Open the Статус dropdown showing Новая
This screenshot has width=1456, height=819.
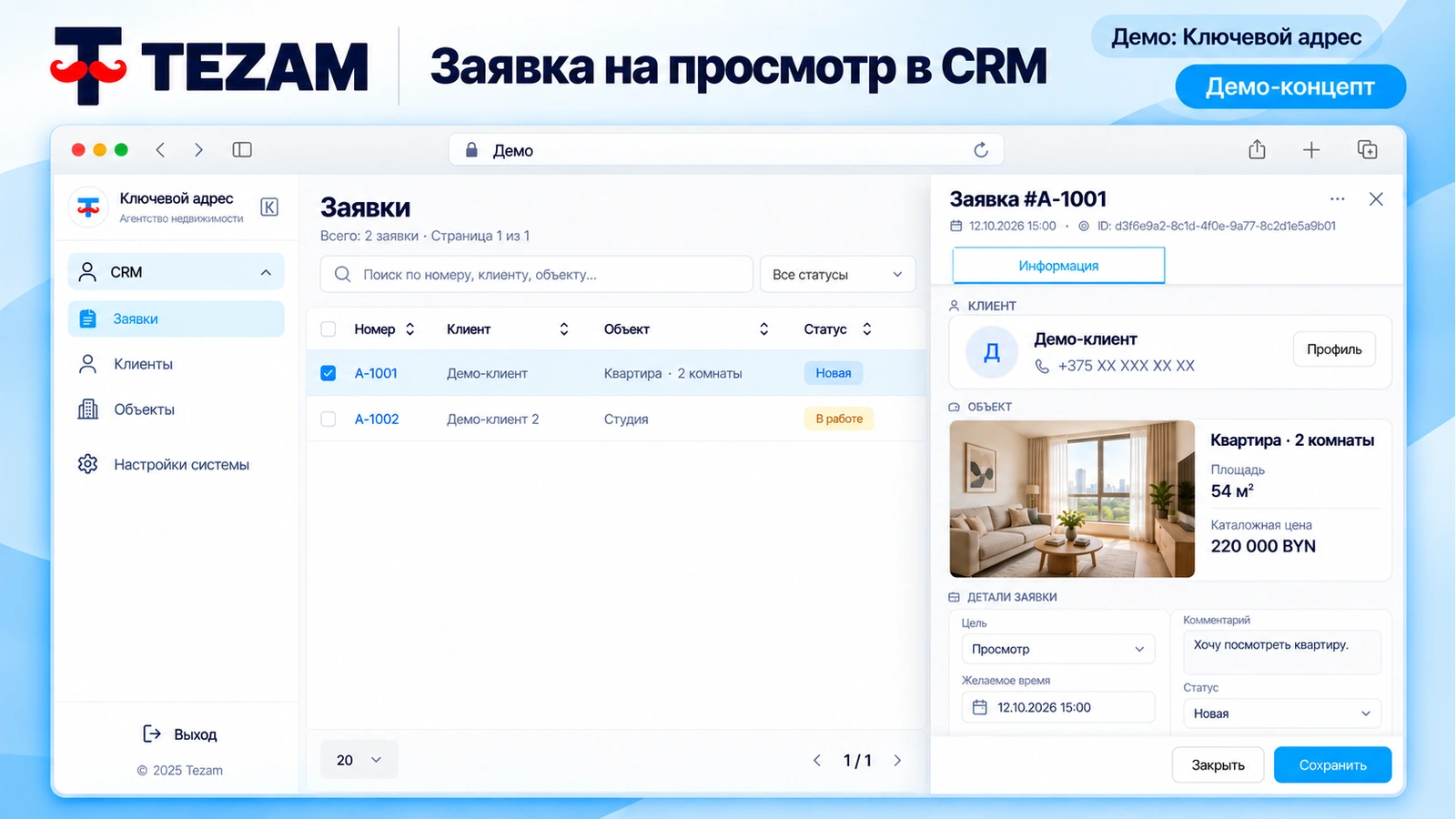point(1281,713)
